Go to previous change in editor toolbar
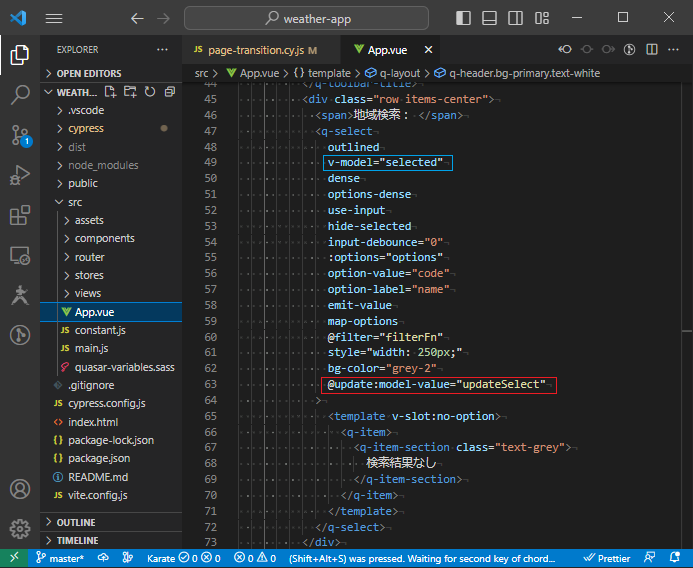The width and height of the screenshot is (693, 568). pos(565,50)
